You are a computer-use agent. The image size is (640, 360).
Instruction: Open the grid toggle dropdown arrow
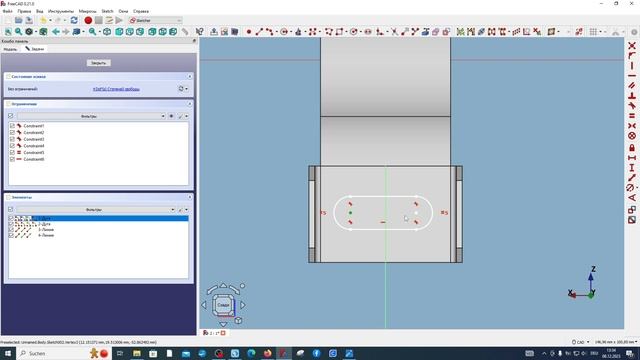click(600, 31)
